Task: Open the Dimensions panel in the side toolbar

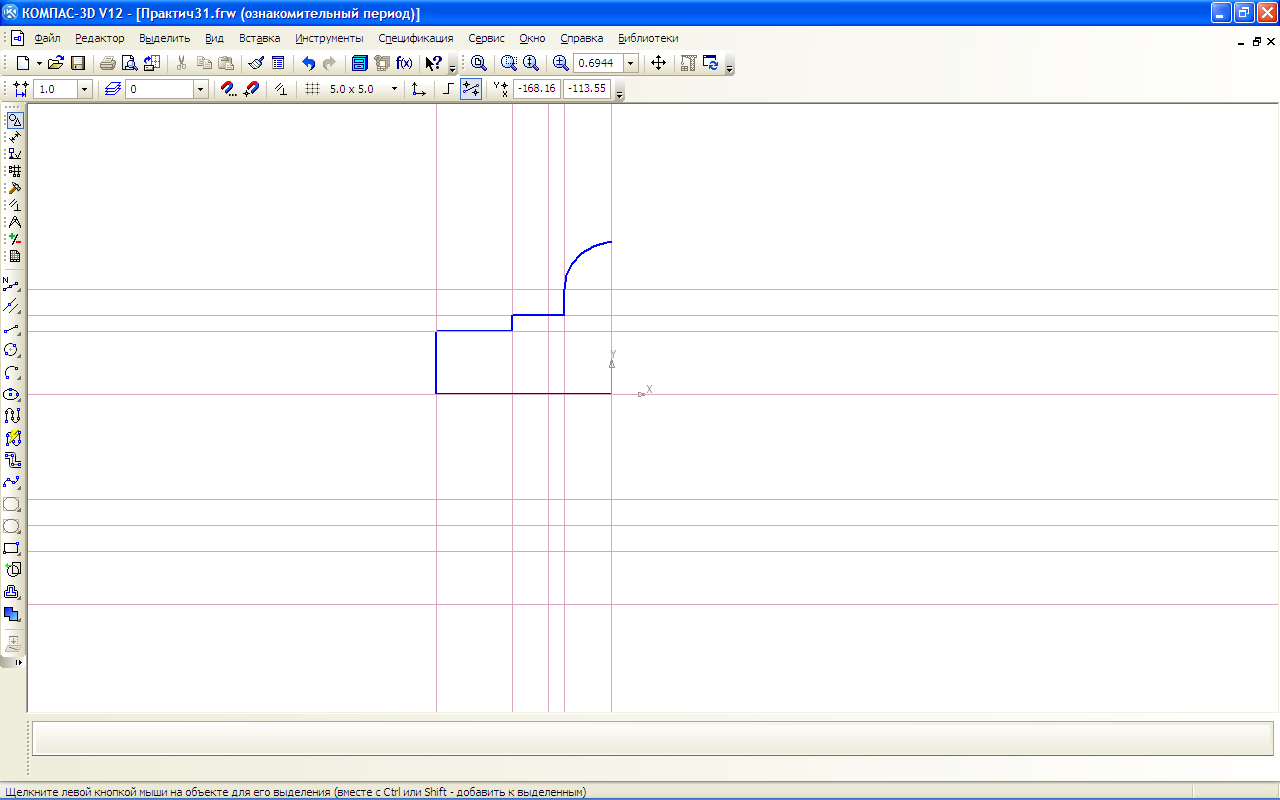Action: pos(14,137)
